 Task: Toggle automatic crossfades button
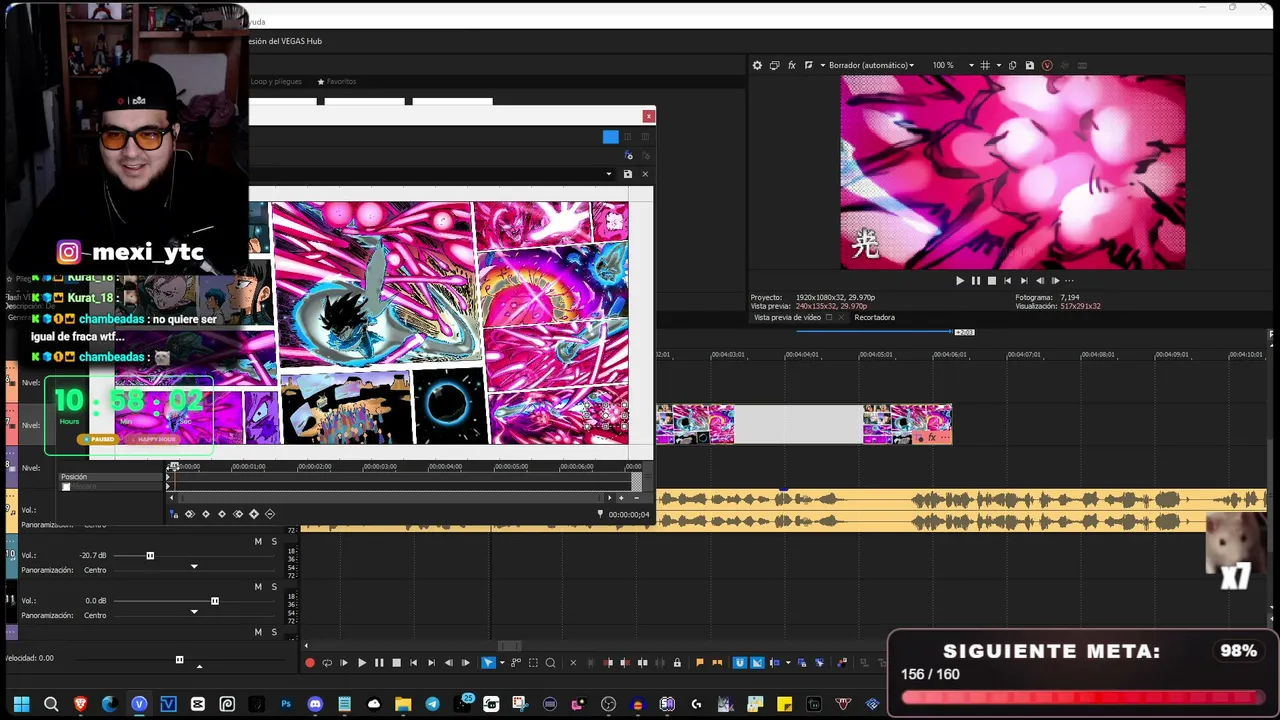pyautogui.click(x=757, y=663)
